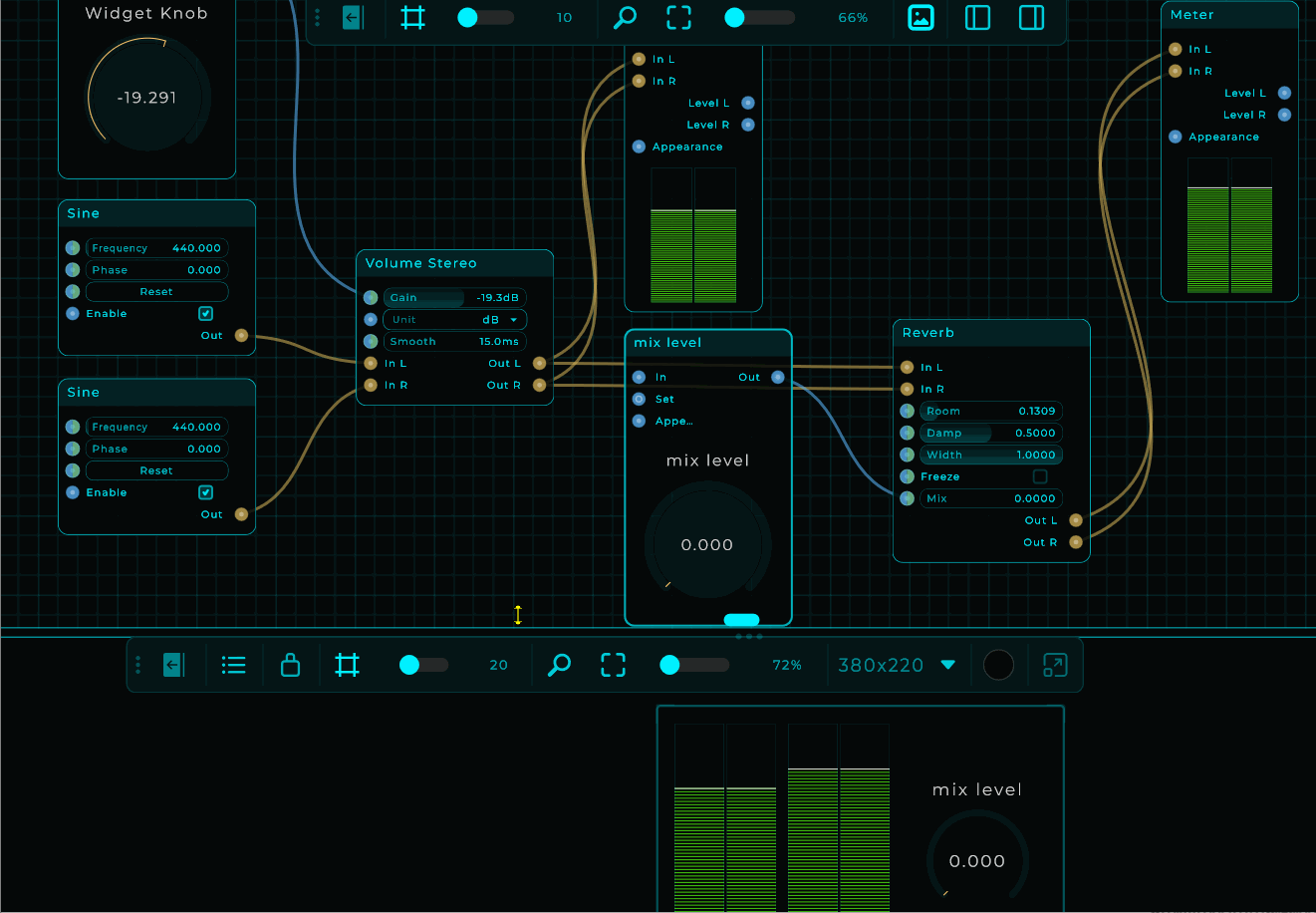Image resolution: width=1316 pixels, height=913 pixels.
Task: Click fit-to-view brackets icon in the top toolbar
Action: click(x=678, y=17)
